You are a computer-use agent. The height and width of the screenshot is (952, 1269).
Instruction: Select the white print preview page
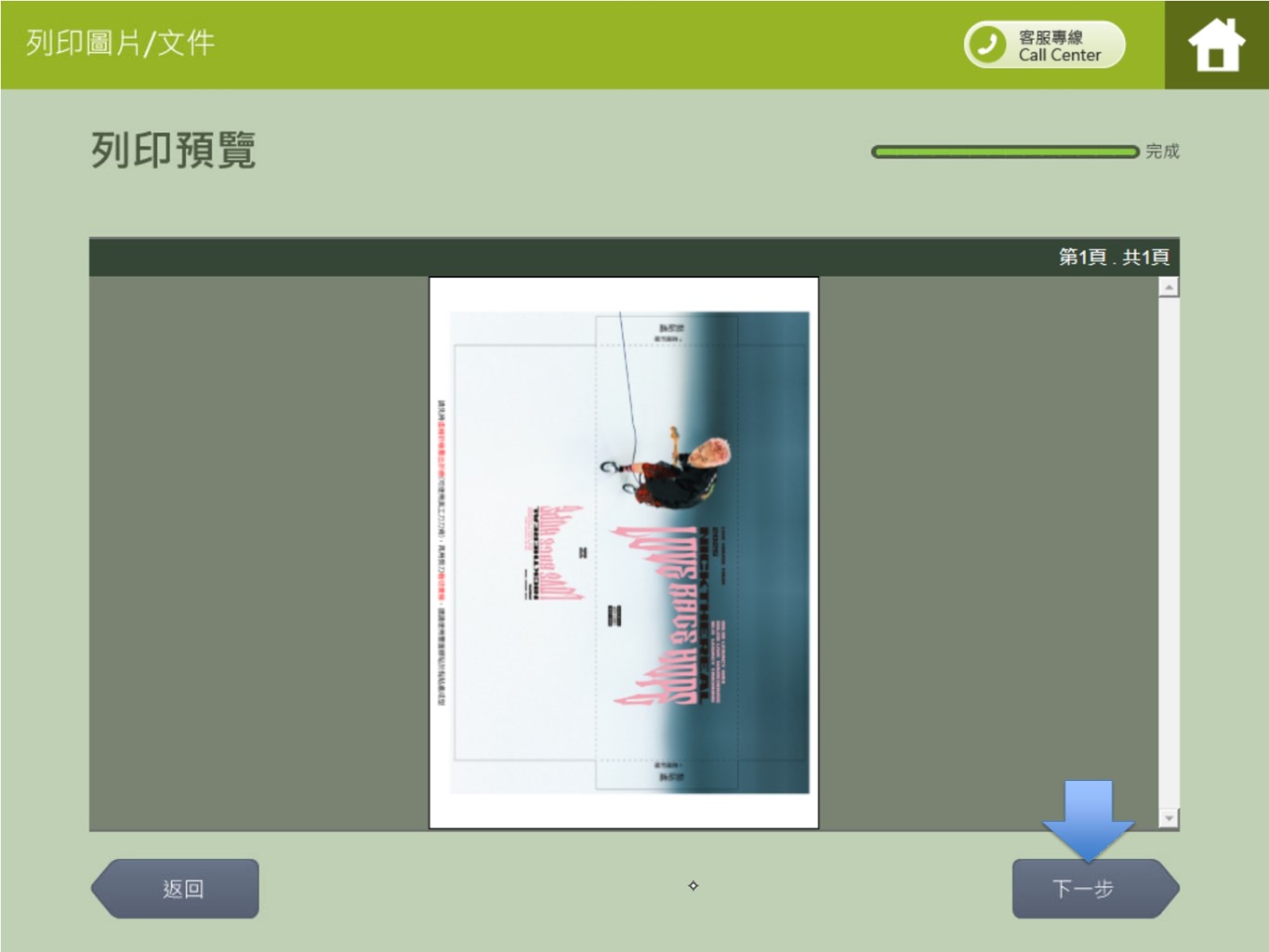tap(623, 552)
